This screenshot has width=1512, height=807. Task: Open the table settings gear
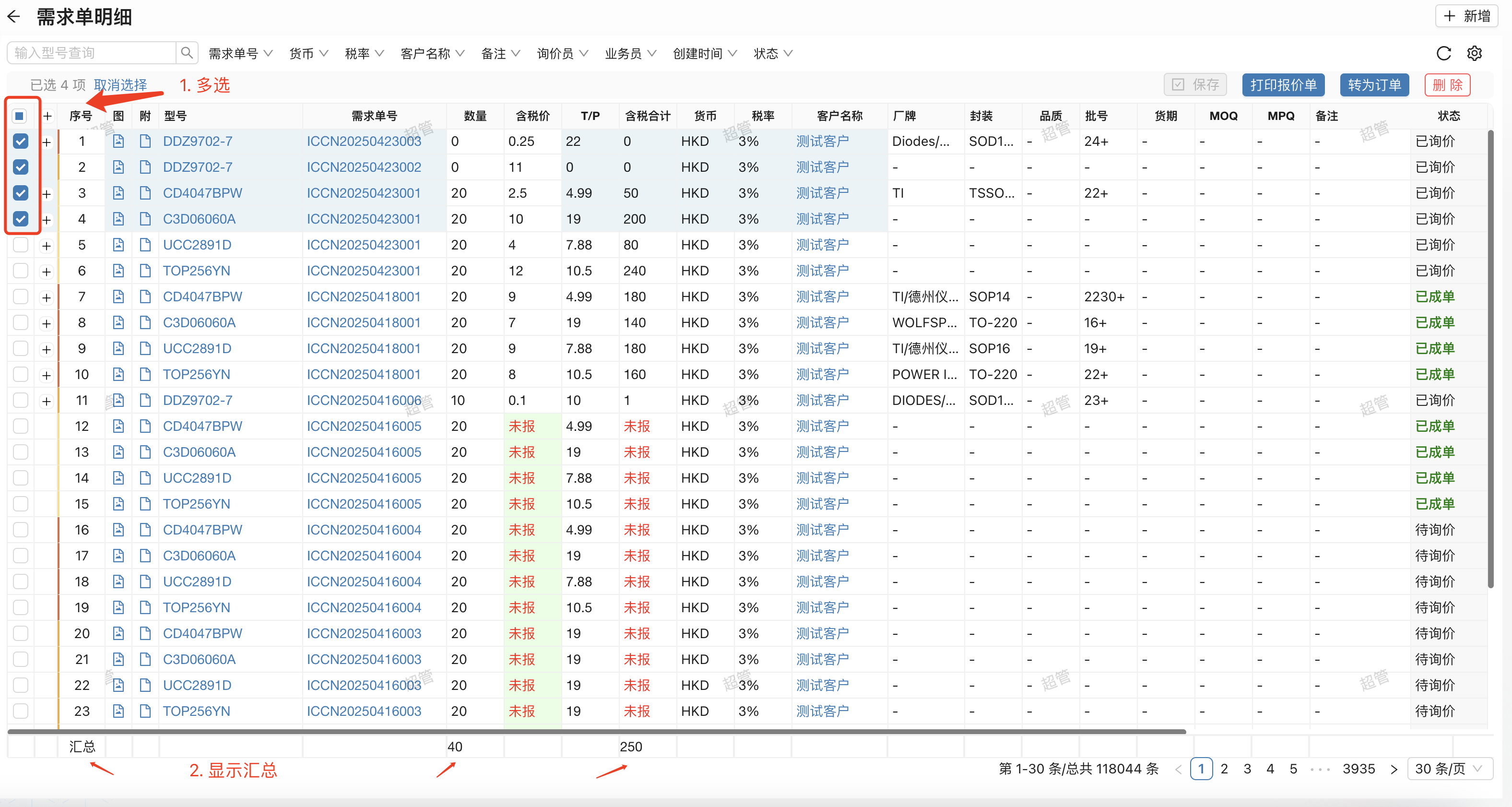pyautogui.click(x=1475, y=53)
